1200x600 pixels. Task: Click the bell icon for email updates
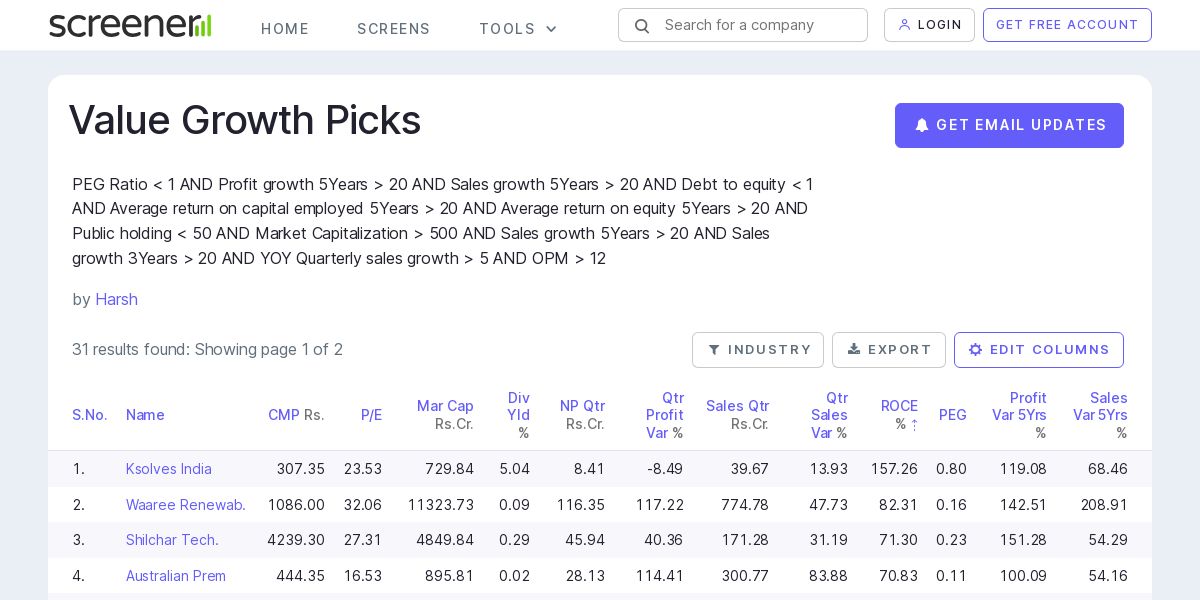click(922, 125)
